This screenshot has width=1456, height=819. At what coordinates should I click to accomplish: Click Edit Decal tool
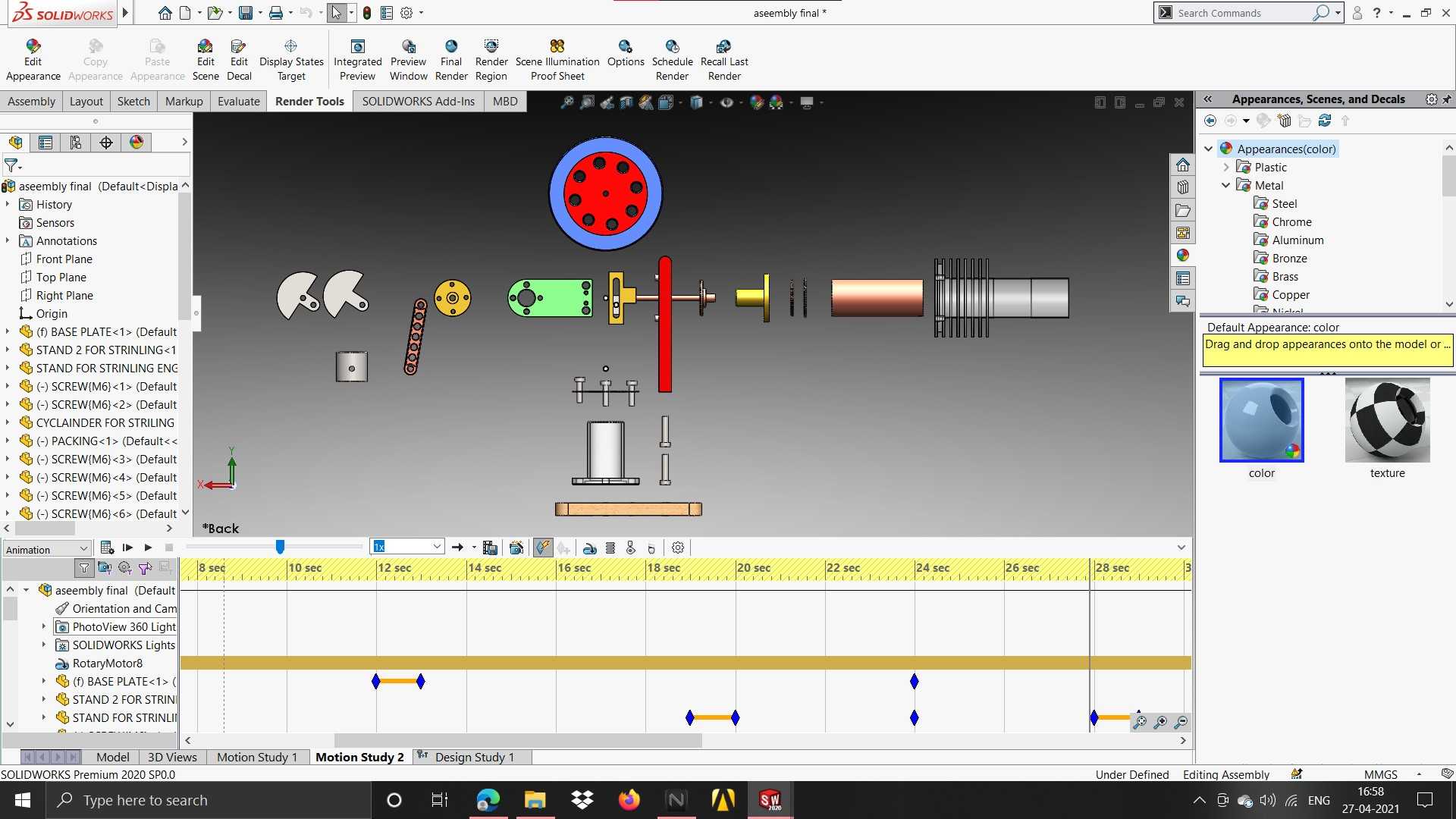coord(239,60)
